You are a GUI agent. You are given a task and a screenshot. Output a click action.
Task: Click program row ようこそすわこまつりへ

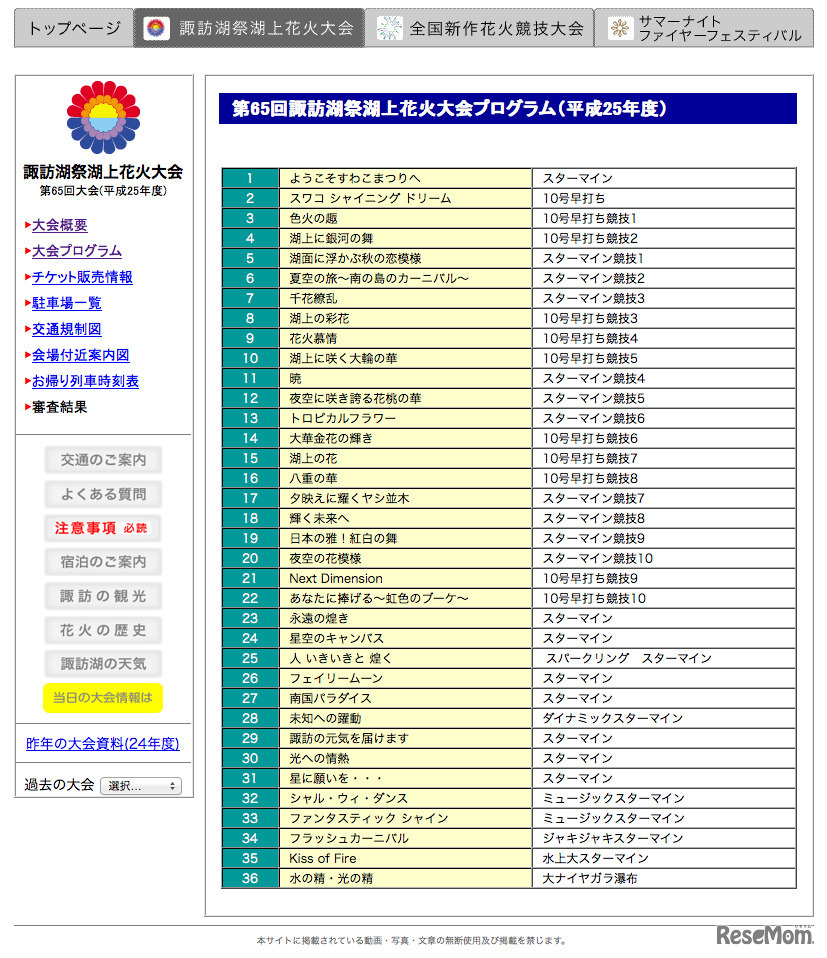pos(509,178)
